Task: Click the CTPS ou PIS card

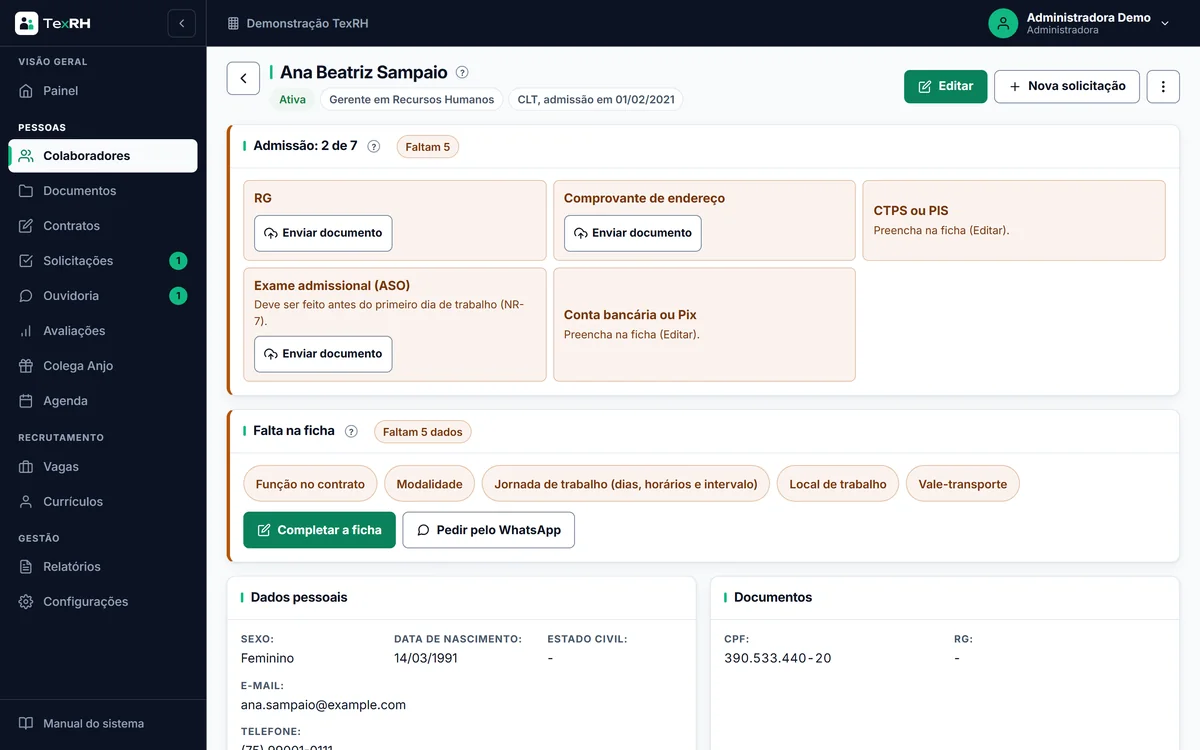Action: point(1014,220)
